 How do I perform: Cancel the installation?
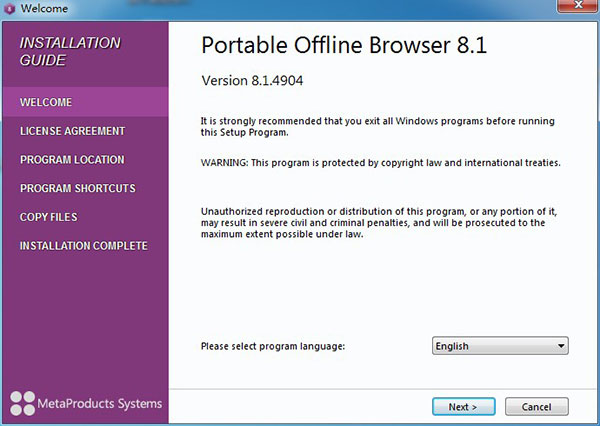tap(536, 406)
